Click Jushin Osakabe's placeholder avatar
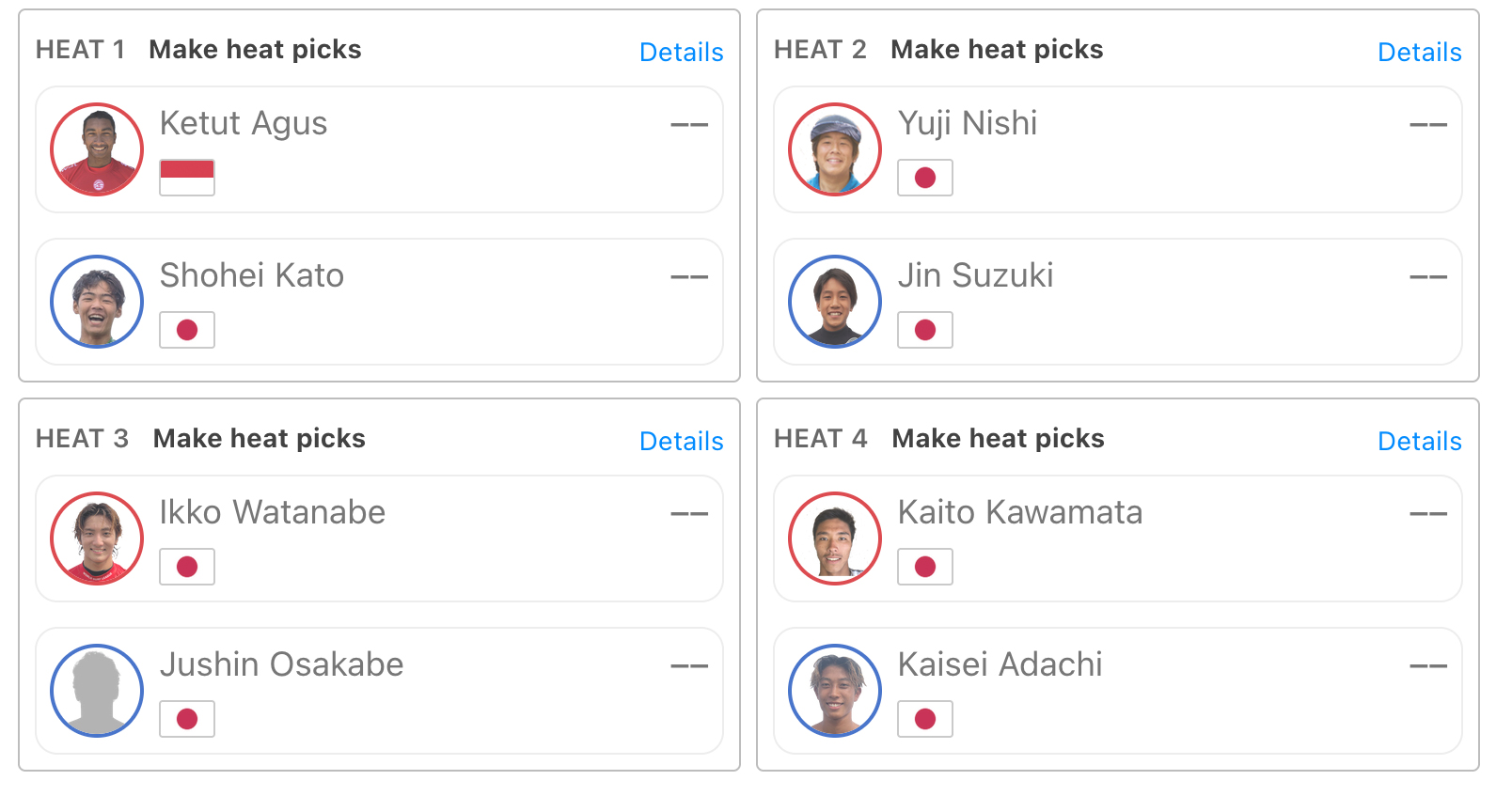This screenshot has height=796, width=1512. coord(97,691)
